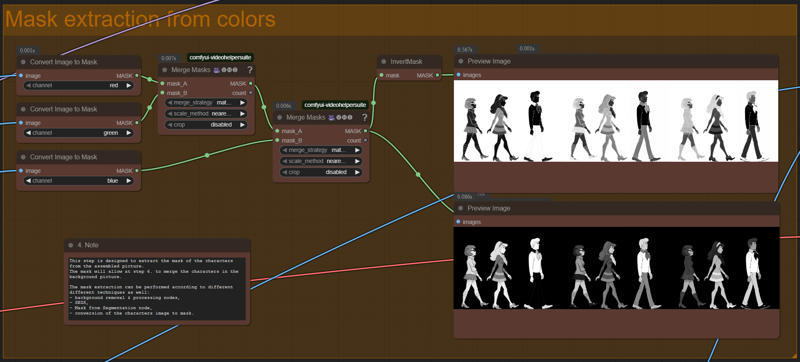The height and width of the screenshot is (362, 800).
Task: Click mask_A input socket on 0.006s Merge Masks
Action: [x=277, y=131]
